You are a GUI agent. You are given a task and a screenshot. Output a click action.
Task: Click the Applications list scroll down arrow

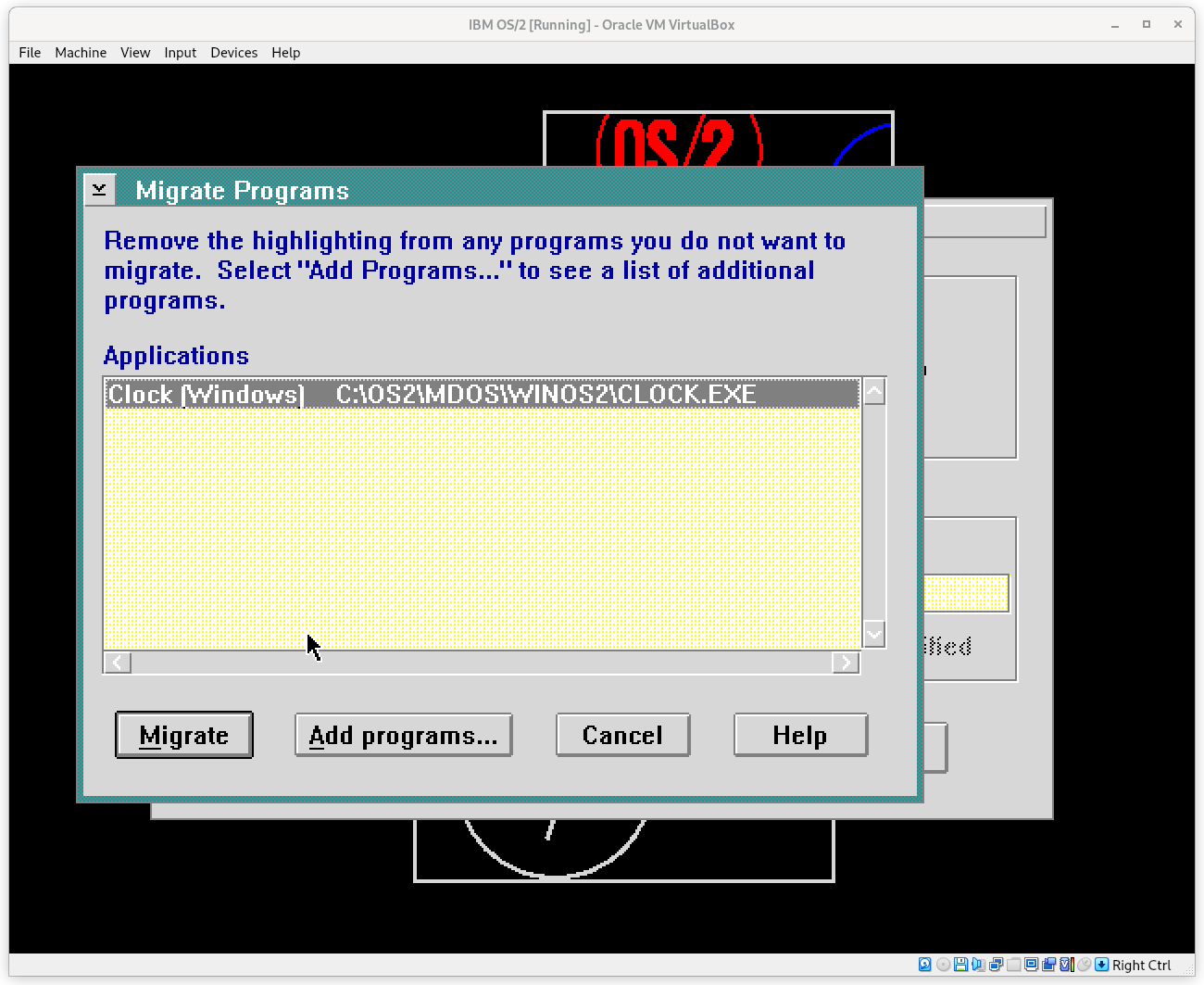tap(874, 634)
